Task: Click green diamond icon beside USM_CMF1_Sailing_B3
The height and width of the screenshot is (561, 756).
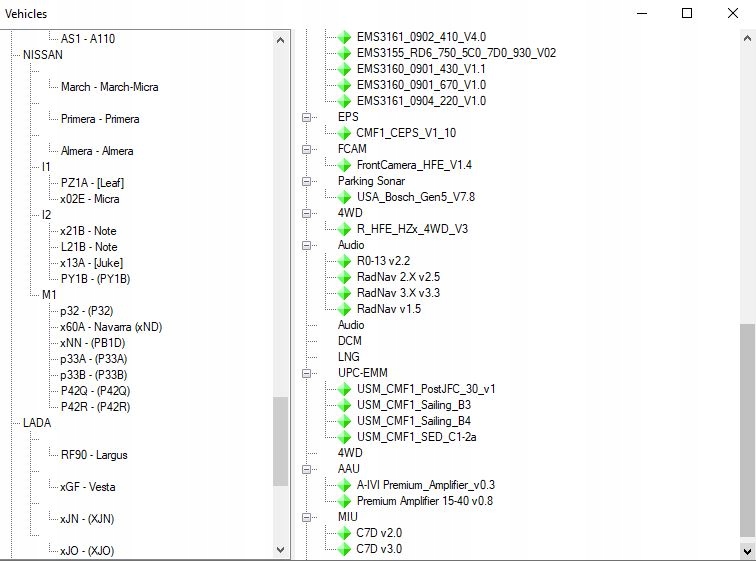Action: tap(344, 405)
